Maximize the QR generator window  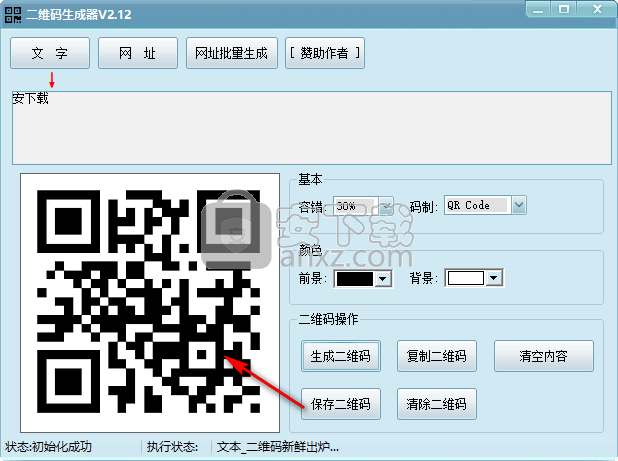pyautogui.click(x=564, y=9)
